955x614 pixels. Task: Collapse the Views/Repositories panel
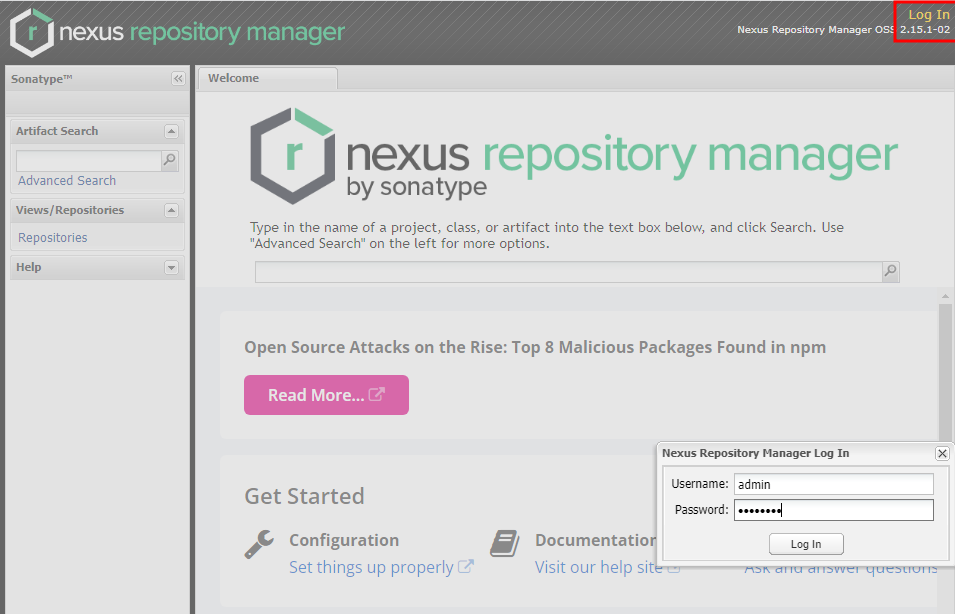tap(171, 210)
